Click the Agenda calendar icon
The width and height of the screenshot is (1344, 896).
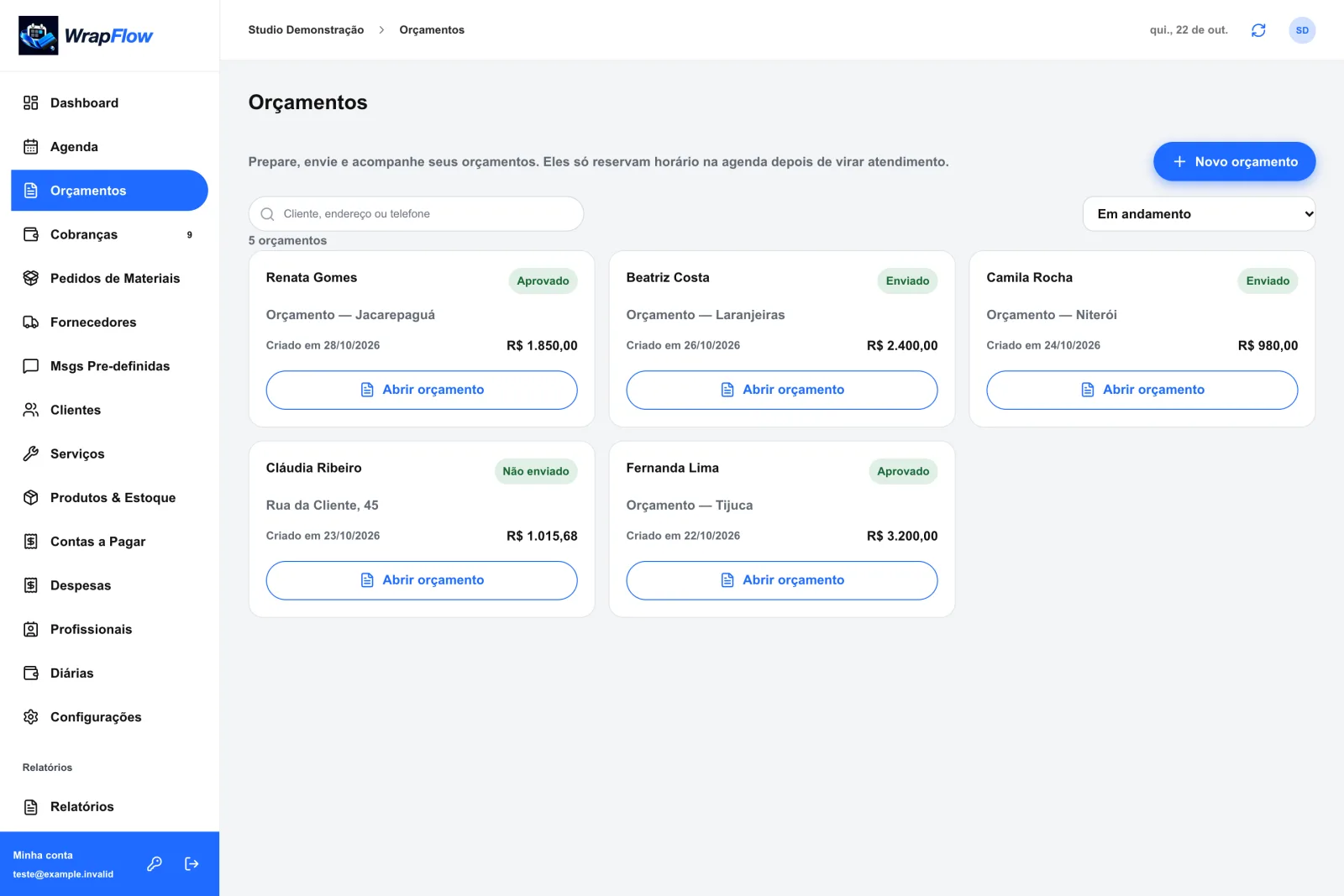(31, 146)
